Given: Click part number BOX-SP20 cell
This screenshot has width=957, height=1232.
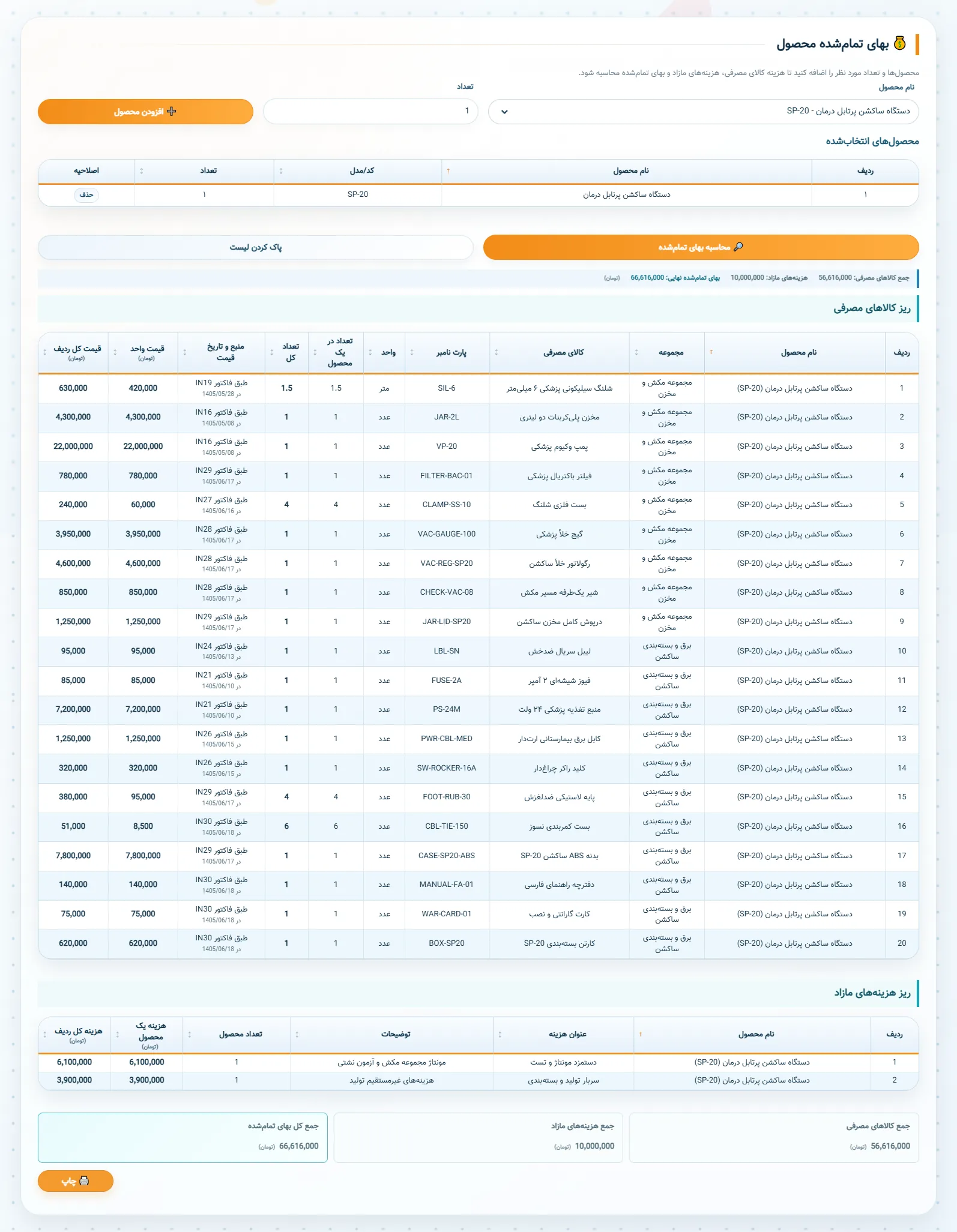Looking at the screenshot, I should tap(447, 943).
